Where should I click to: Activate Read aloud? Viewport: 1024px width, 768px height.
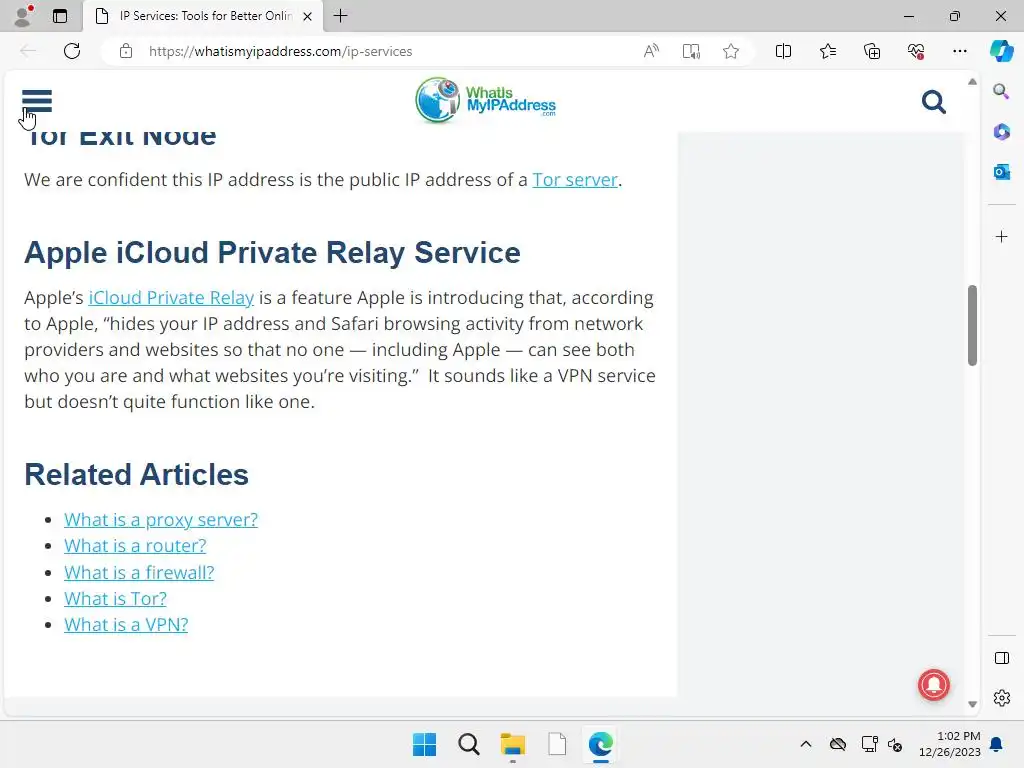651,51
